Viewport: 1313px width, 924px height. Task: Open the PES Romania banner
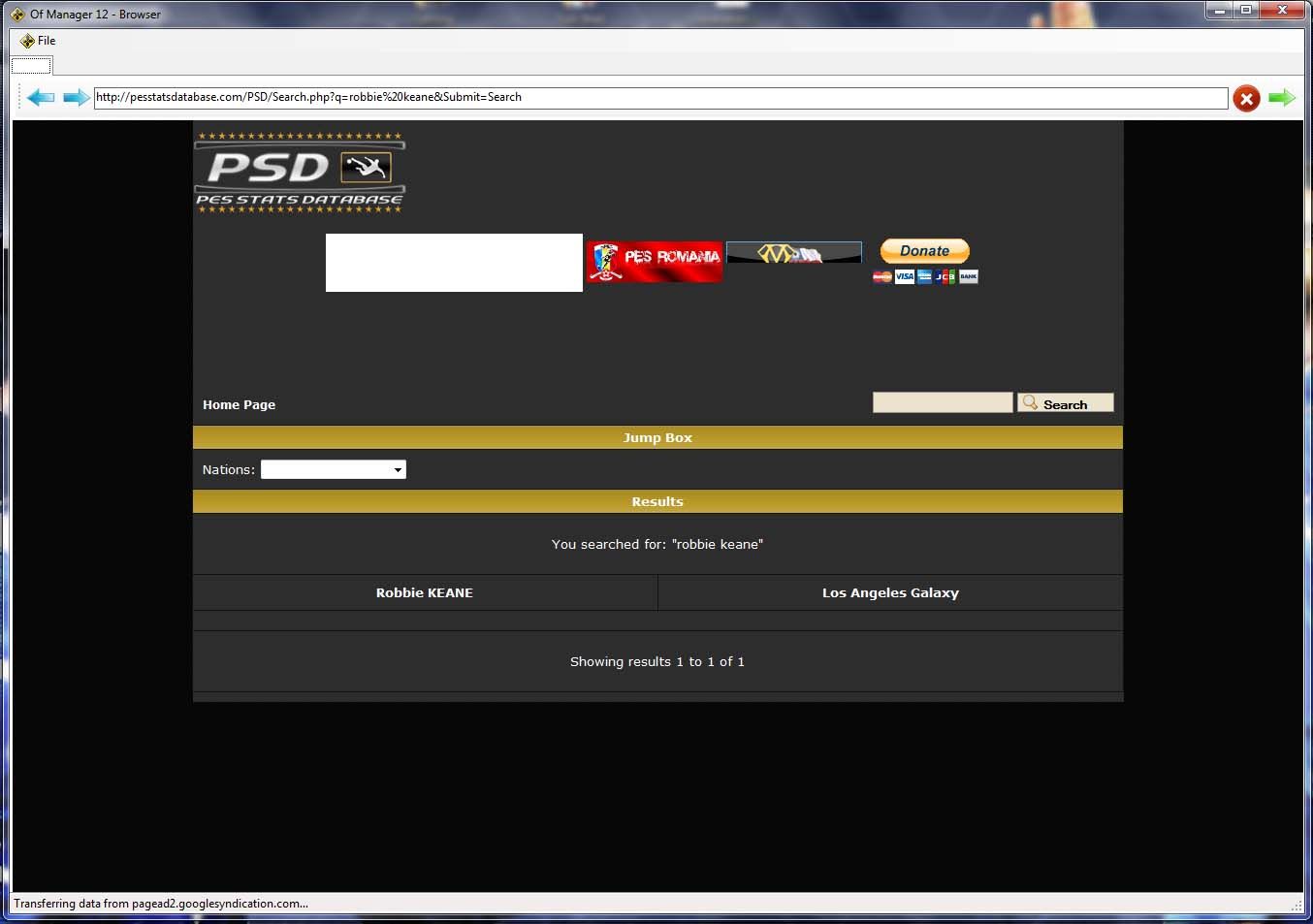(x=655, y=261)
